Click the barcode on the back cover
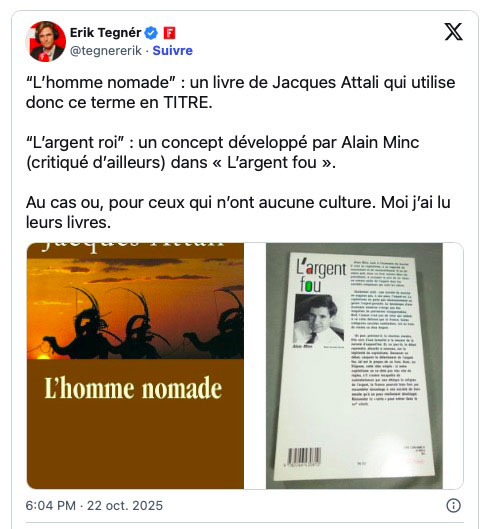This screenshot has height=529, width=490. point(304,457)
